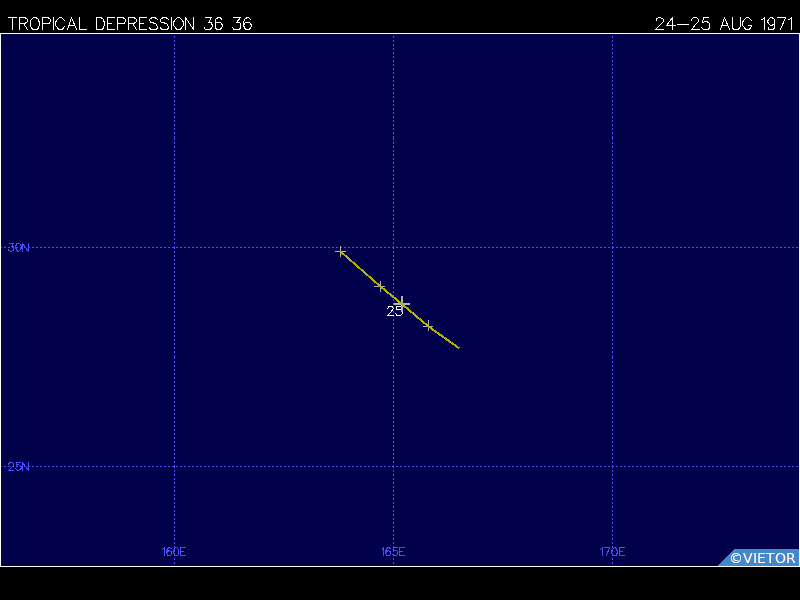Click the title 'TROPICAL DEPRESSION 36 36'
800x600 pixels.
tap(130, 24)
